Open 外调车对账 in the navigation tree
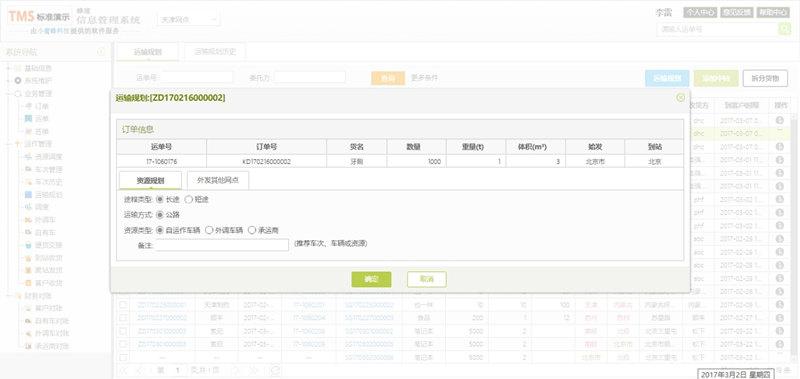Viewport: 800px width, 379px height. point(52,334)
